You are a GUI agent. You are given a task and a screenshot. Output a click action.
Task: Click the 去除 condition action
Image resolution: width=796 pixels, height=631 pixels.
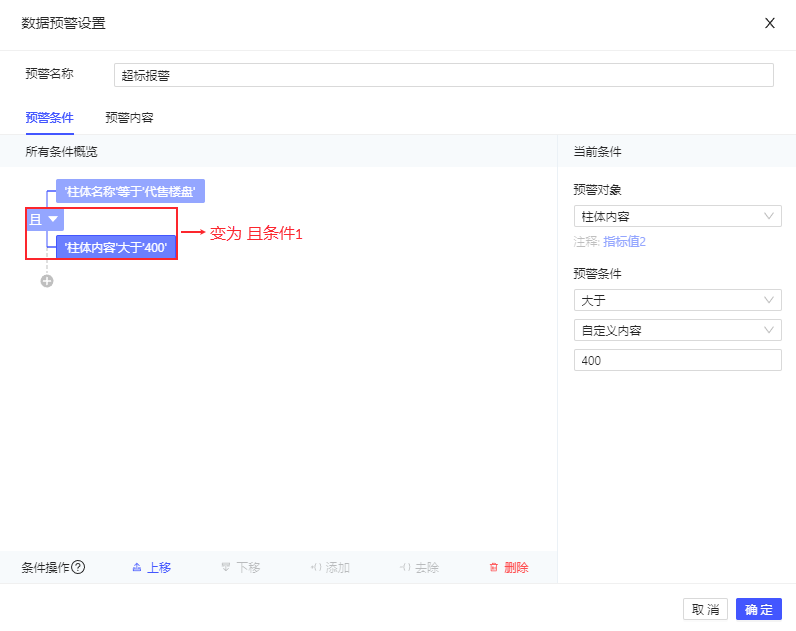pyautogui.click(x=419, y=567)
